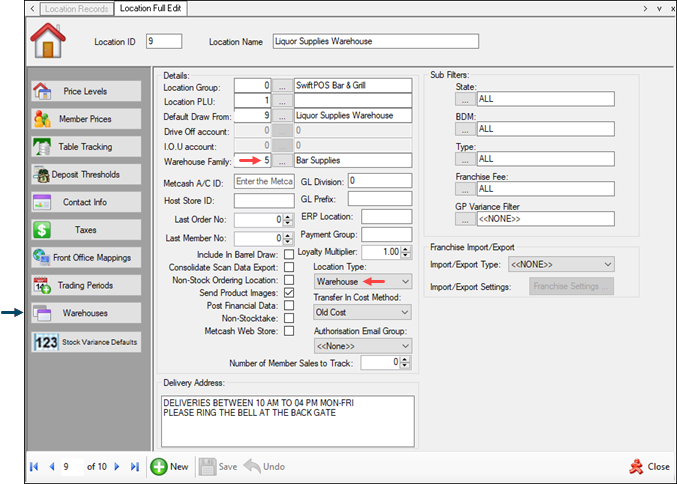Image resolution: width=677 pixels, height=484 pixels.
Task: Switch to the Location Records tab
Action: [76, 9]
